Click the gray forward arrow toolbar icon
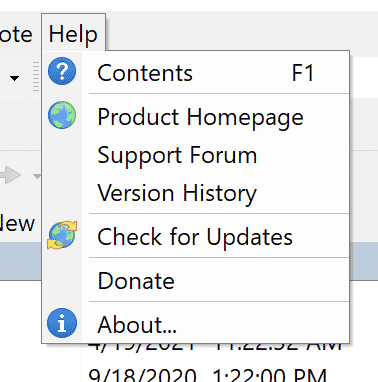 coord(11,175)
